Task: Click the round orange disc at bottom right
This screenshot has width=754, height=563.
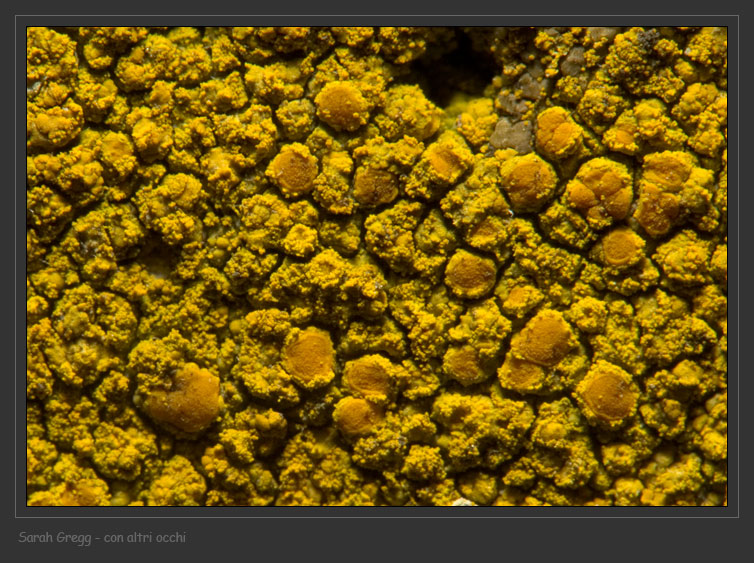Action: (x=608, y=394)
